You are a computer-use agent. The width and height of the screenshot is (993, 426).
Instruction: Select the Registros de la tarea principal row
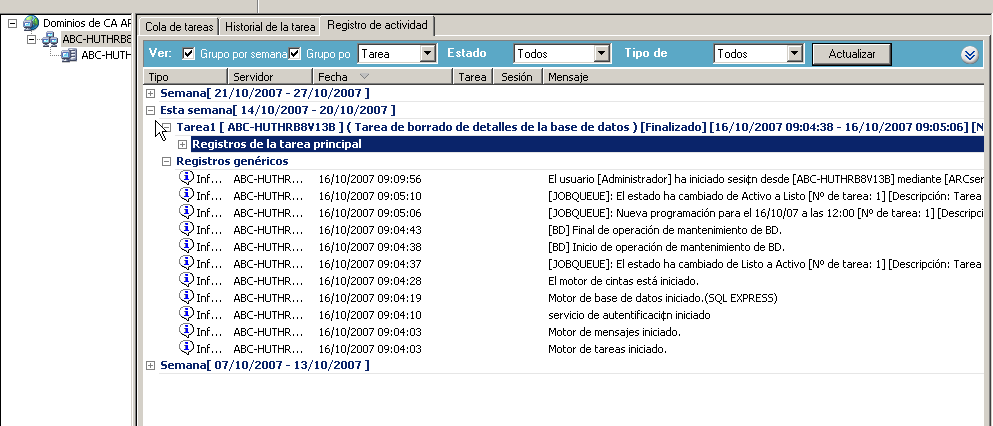point(587,144)
